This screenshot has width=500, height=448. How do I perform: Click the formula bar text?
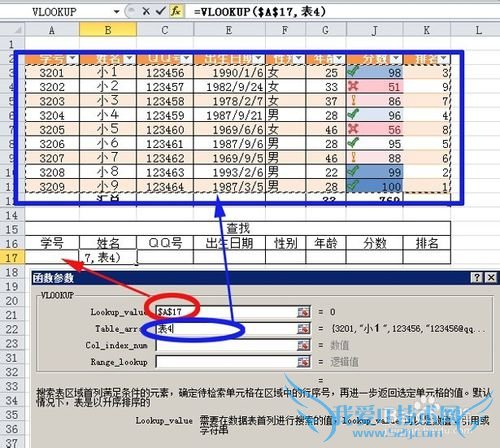(260, 12)
